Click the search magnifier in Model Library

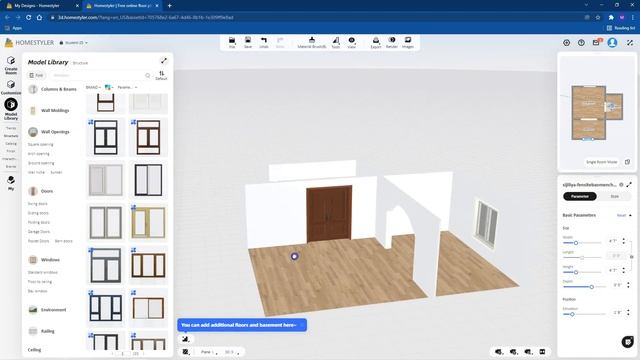tap(148, 76)
